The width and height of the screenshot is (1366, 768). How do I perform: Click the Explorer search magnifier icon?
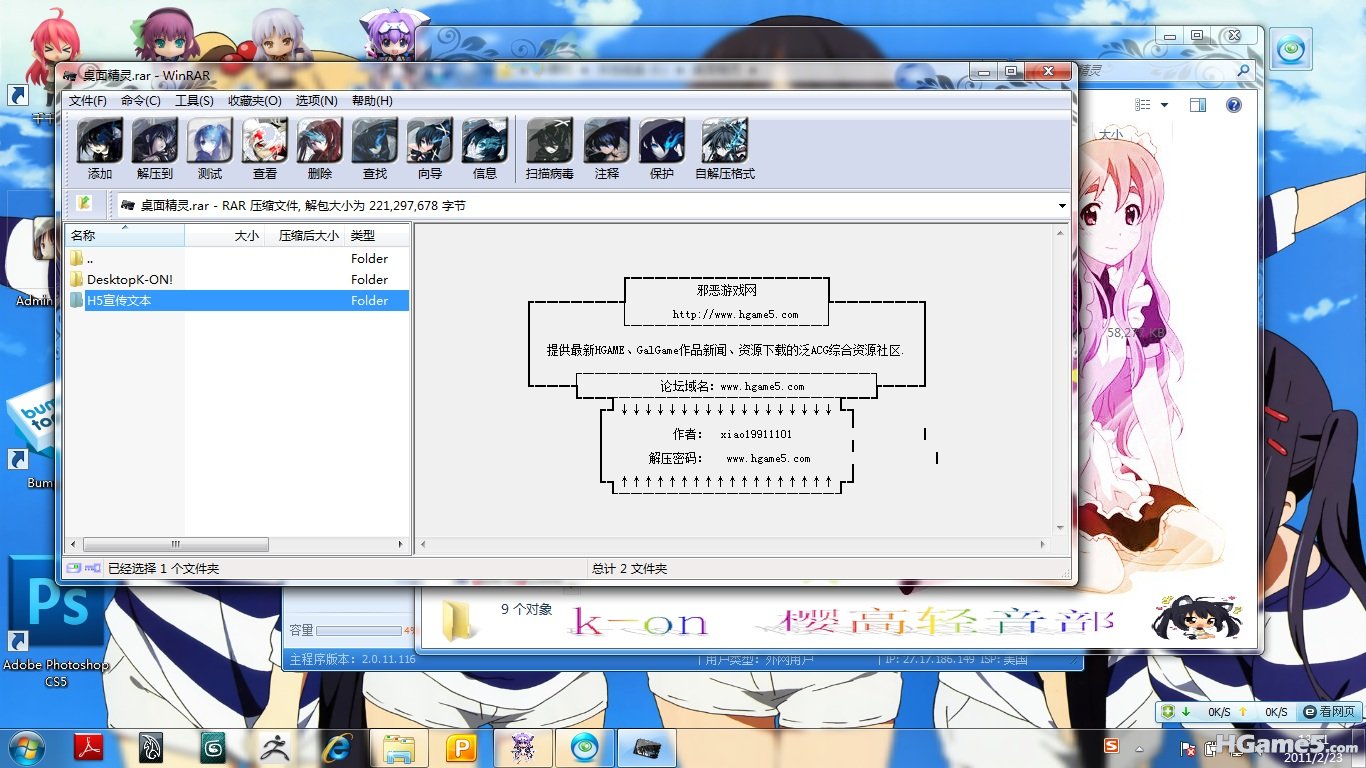[1244, 71]
